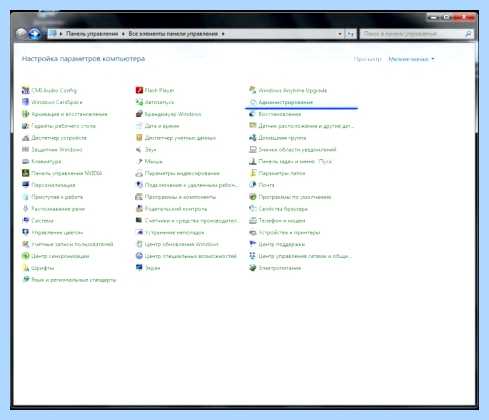Image resolution: width=489 pixels, height=420 pixels.
Task: Click Управление цветом link
Action: (57, 232)
